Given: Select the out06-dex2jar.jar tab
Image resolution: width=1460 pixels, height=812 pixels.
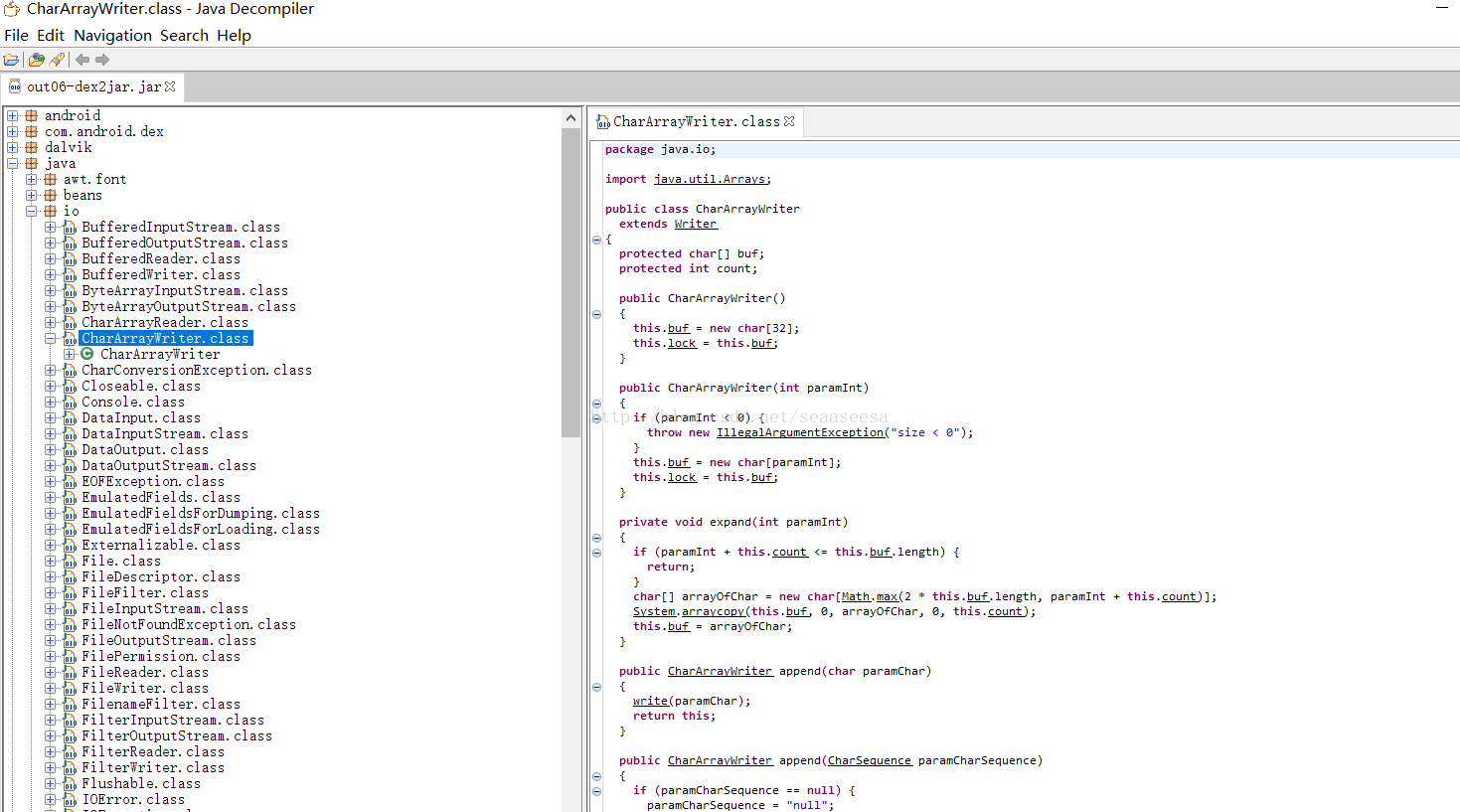Looking at the screenshot, I should click(92, 86).
